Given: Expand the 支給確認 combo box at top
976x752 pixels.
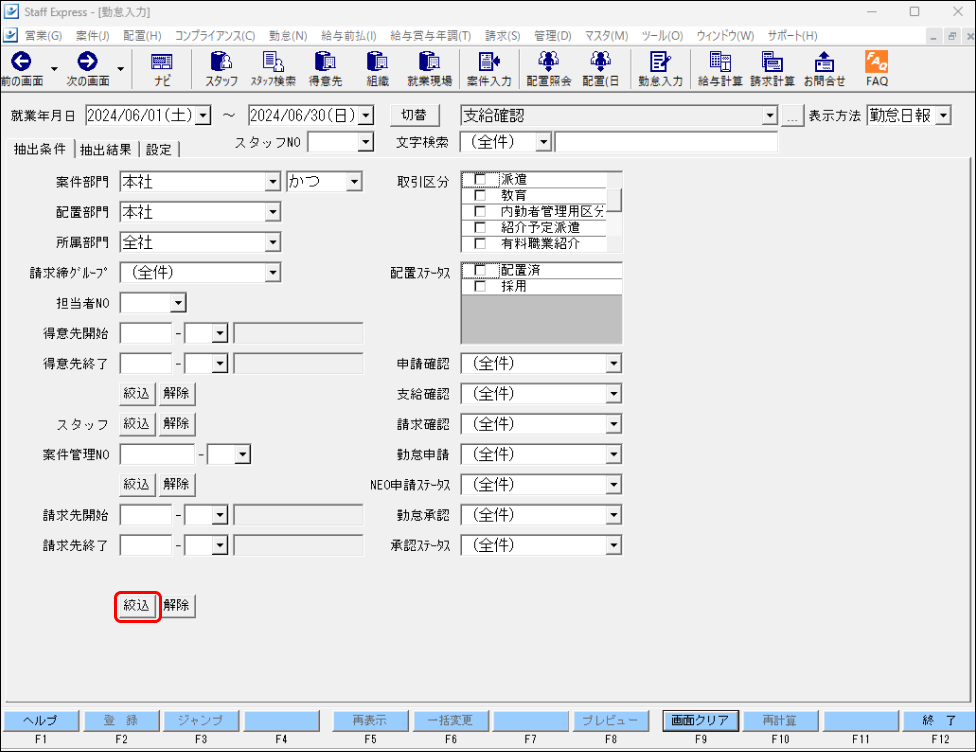Looking at the screenshot, I should [x=771, y=116].
